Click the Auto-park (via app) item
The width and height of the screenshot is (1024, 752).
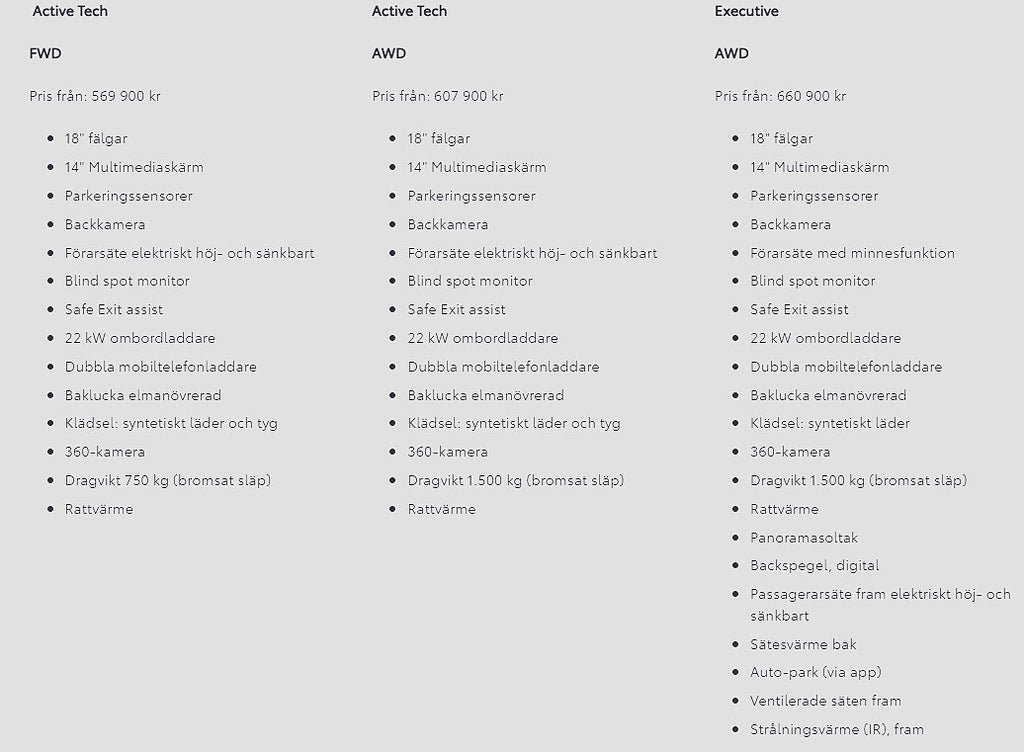pyautogui.click(x=815, y=673)
